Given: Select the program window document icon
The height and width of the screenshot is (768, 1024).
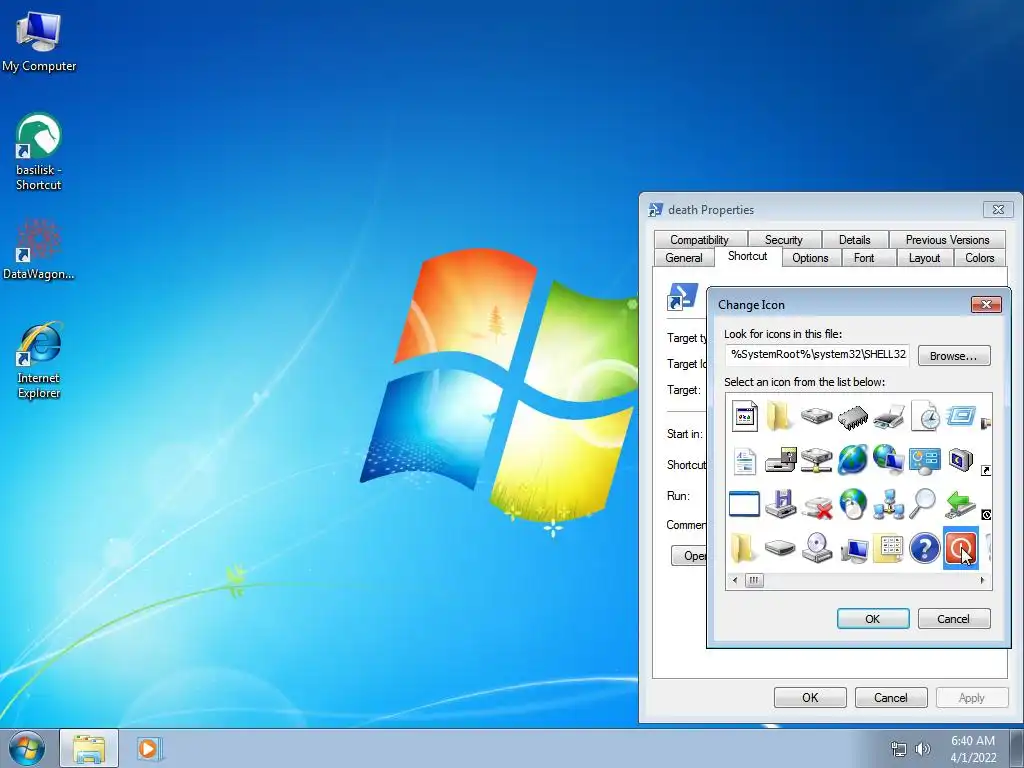Looking at the screenshot, I should point(744,416).
